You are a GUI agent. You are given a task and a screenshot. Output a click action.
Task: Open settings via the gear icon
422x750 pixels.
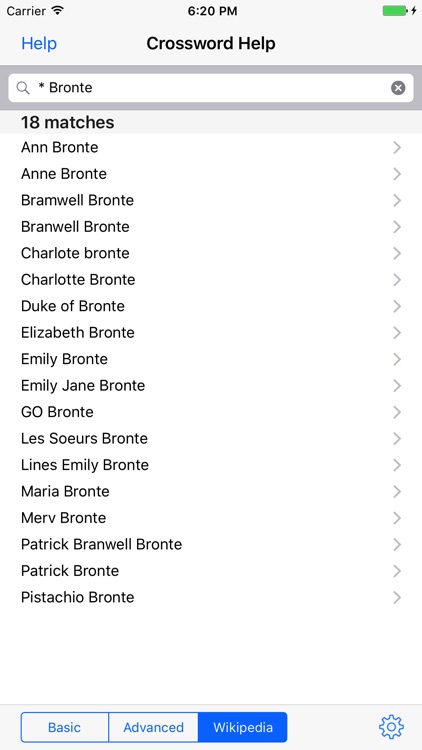(391, 727)
